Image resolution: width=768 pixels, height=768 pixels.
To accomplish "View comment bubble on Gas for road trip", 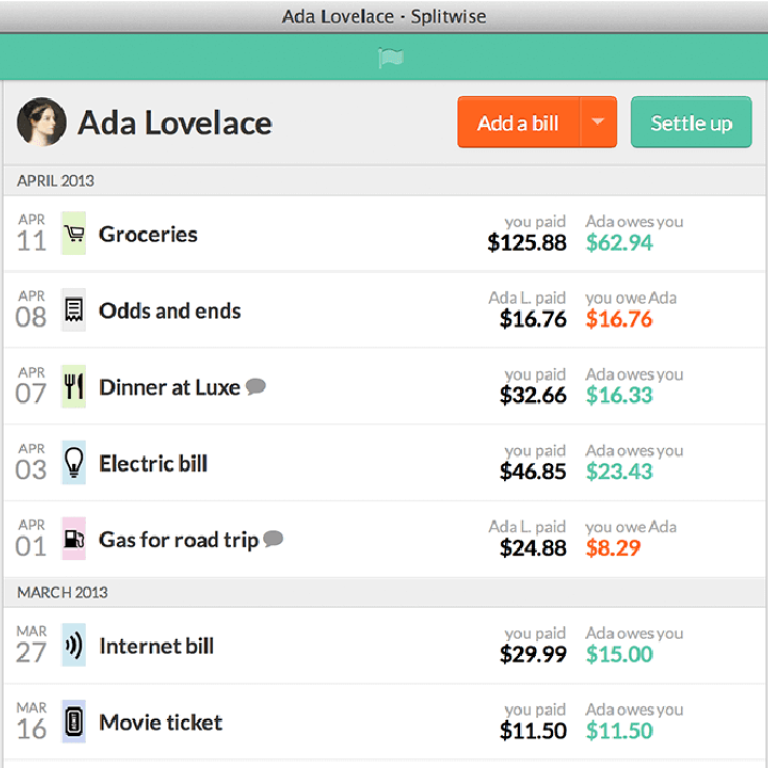I will pyautogui.click(x=273, y=539).
